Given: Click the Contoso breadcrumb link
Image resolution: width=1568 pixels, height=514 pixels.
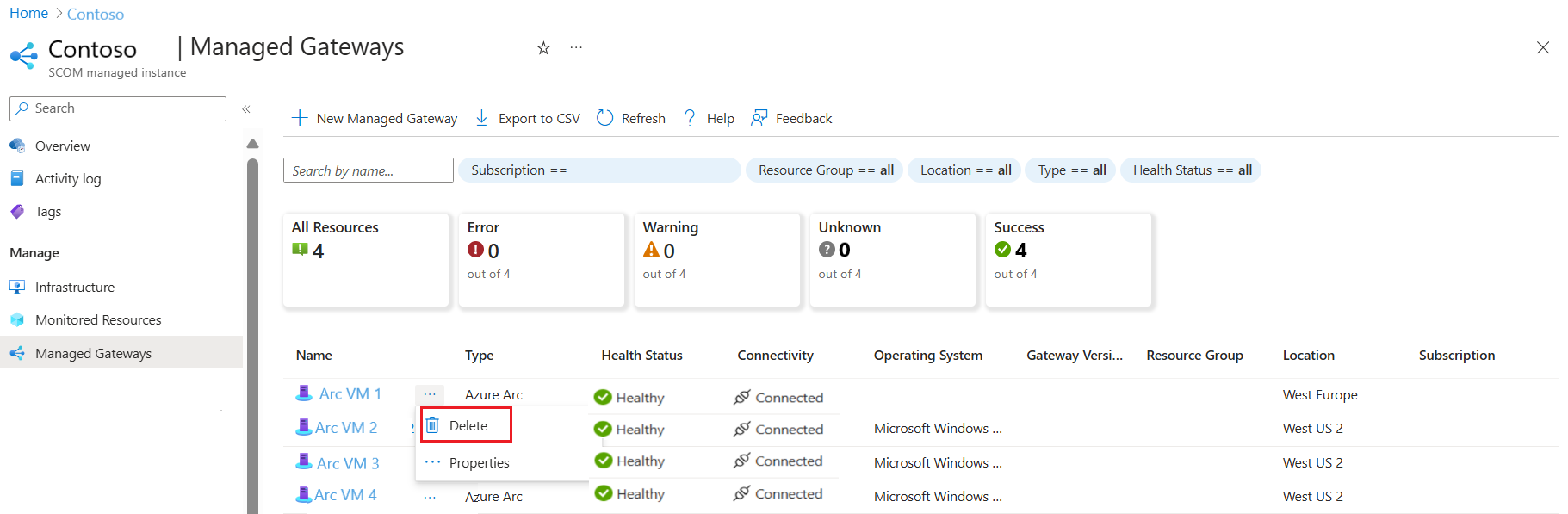Looking at the screenshot, I should click(96, 14).
